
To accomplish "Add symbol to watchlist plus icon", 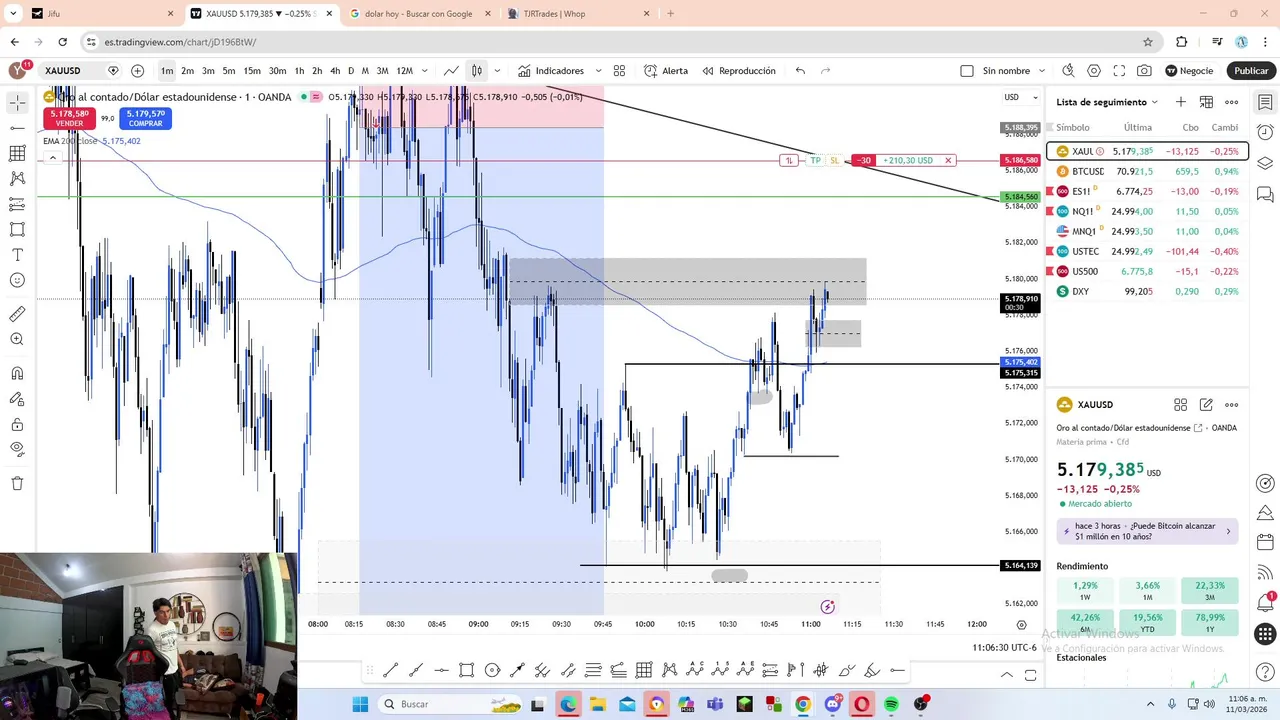I will click(1181, 102).
